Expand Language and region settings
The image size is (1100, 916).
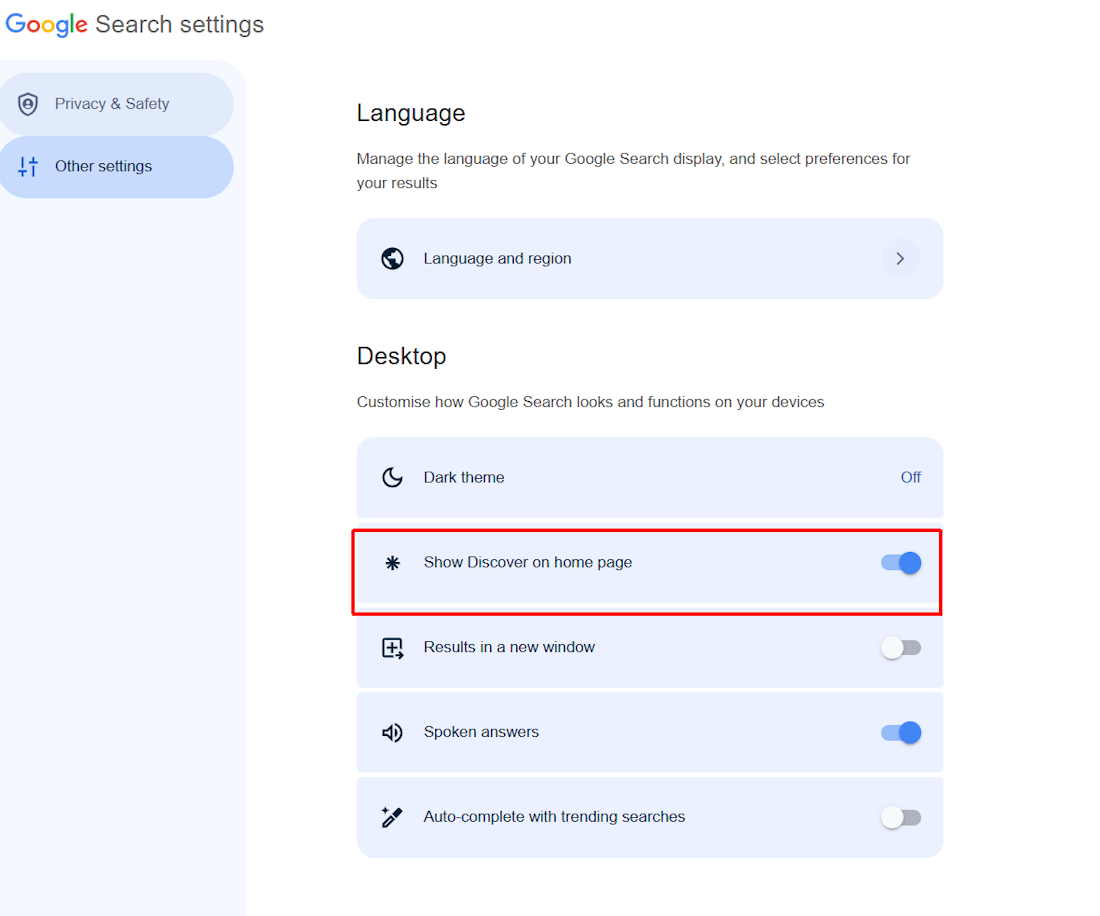[x=900, y=258]
